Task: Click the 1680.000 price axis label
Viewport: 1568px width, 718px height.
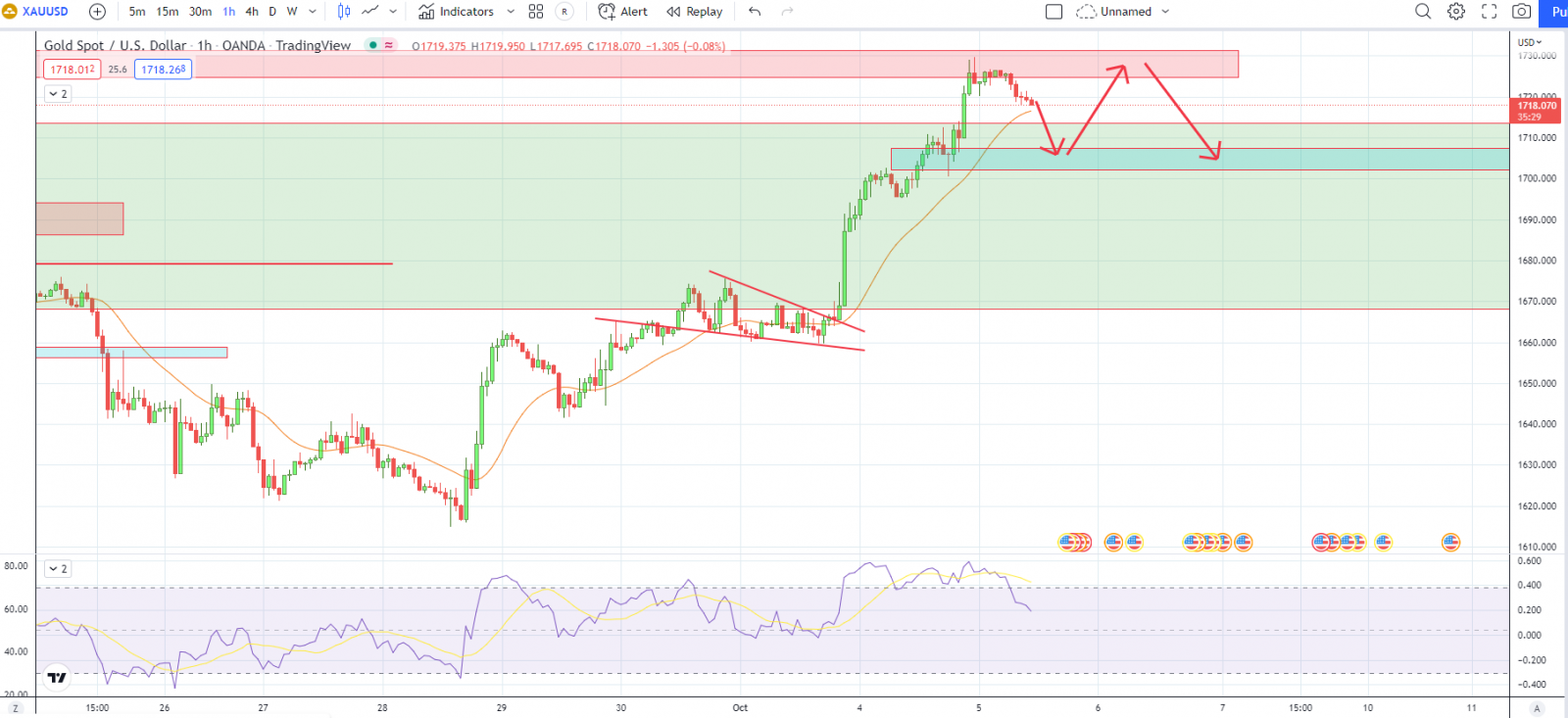Action: 1537,261
